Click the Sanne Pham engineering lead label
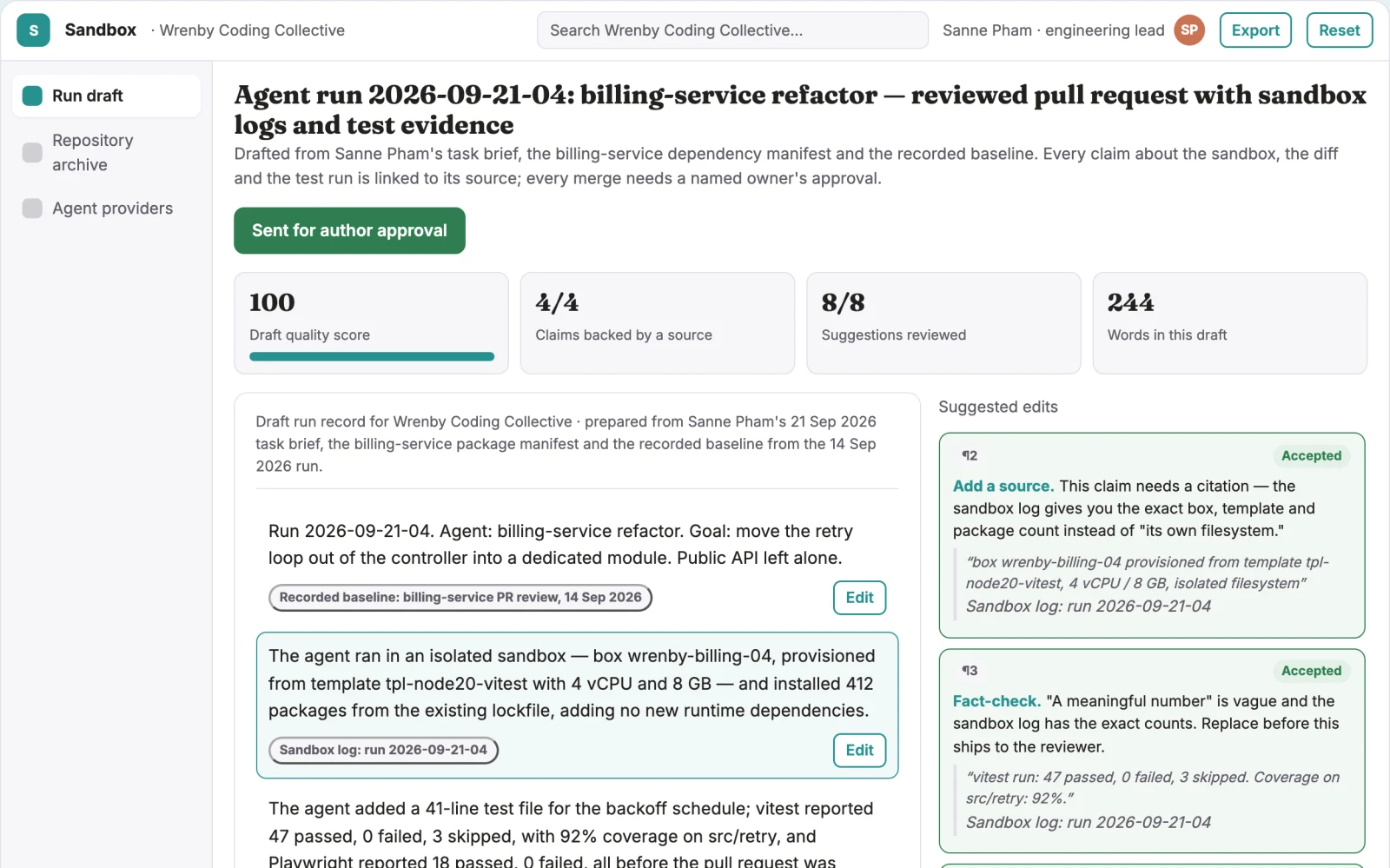Viewport: 1390px width, 868px height. click(x=1053, y=30)
